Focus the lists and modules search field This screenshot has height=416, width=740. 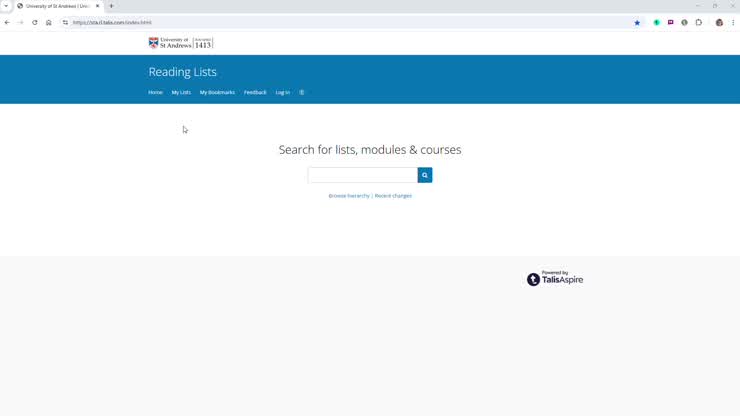tap(362, 175)
